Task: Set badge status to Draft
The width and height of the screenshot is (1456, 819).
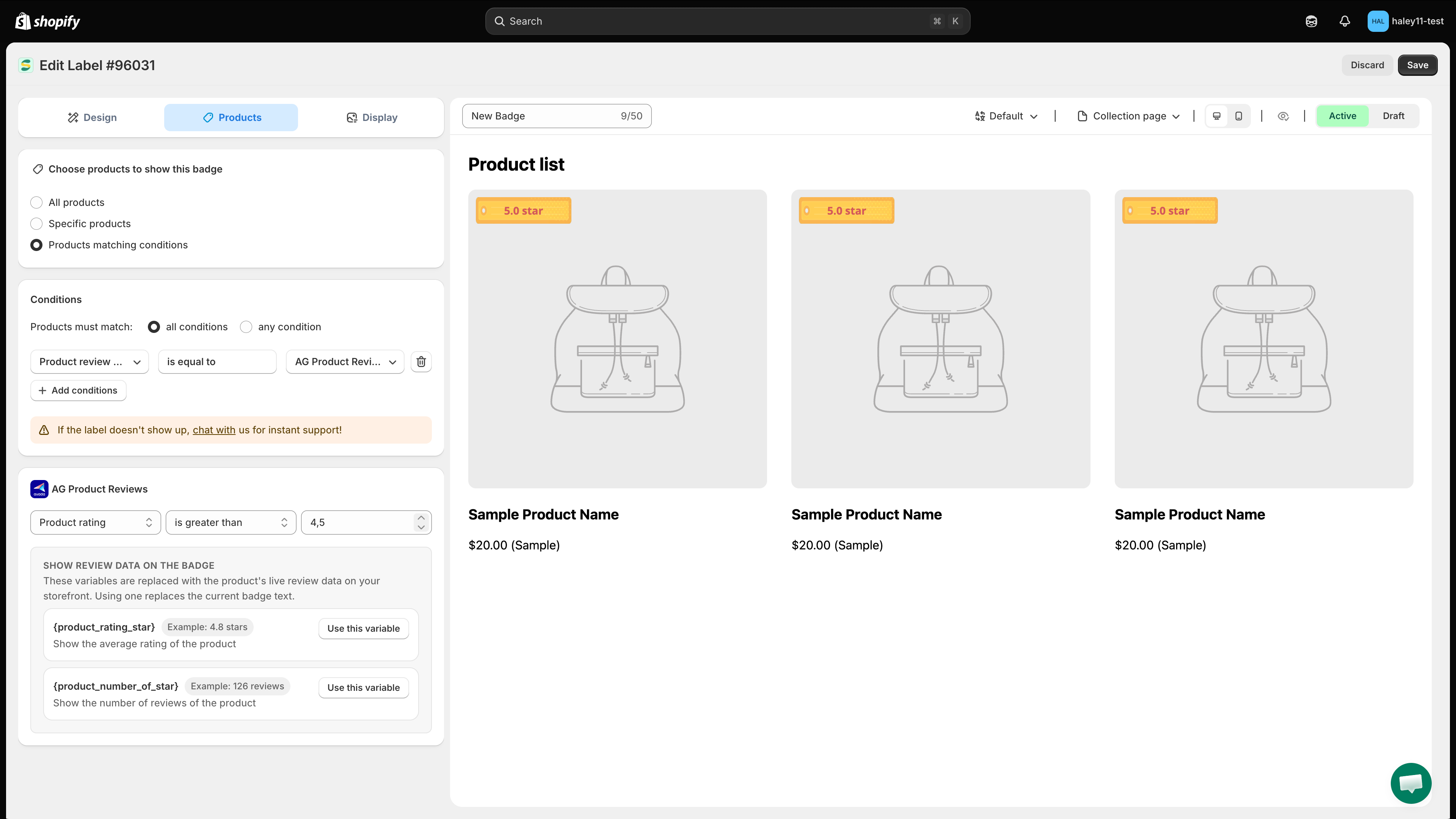Action: [1393, 116]
